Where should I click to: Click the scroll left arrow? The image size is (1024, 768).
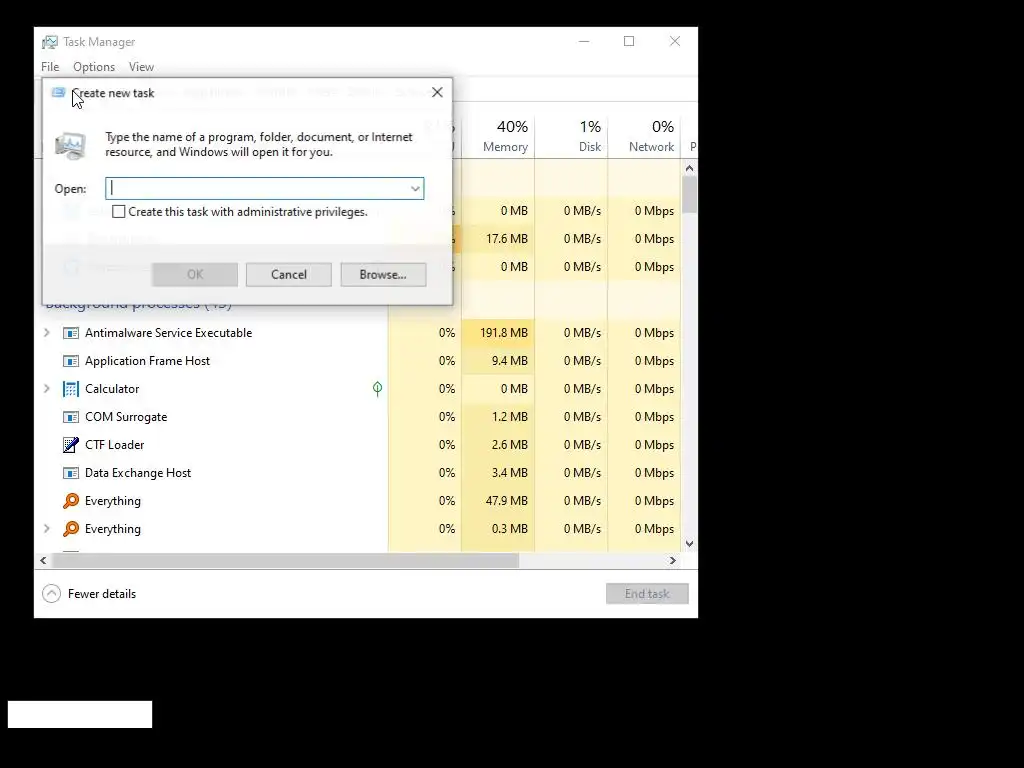tap(43, 560)
